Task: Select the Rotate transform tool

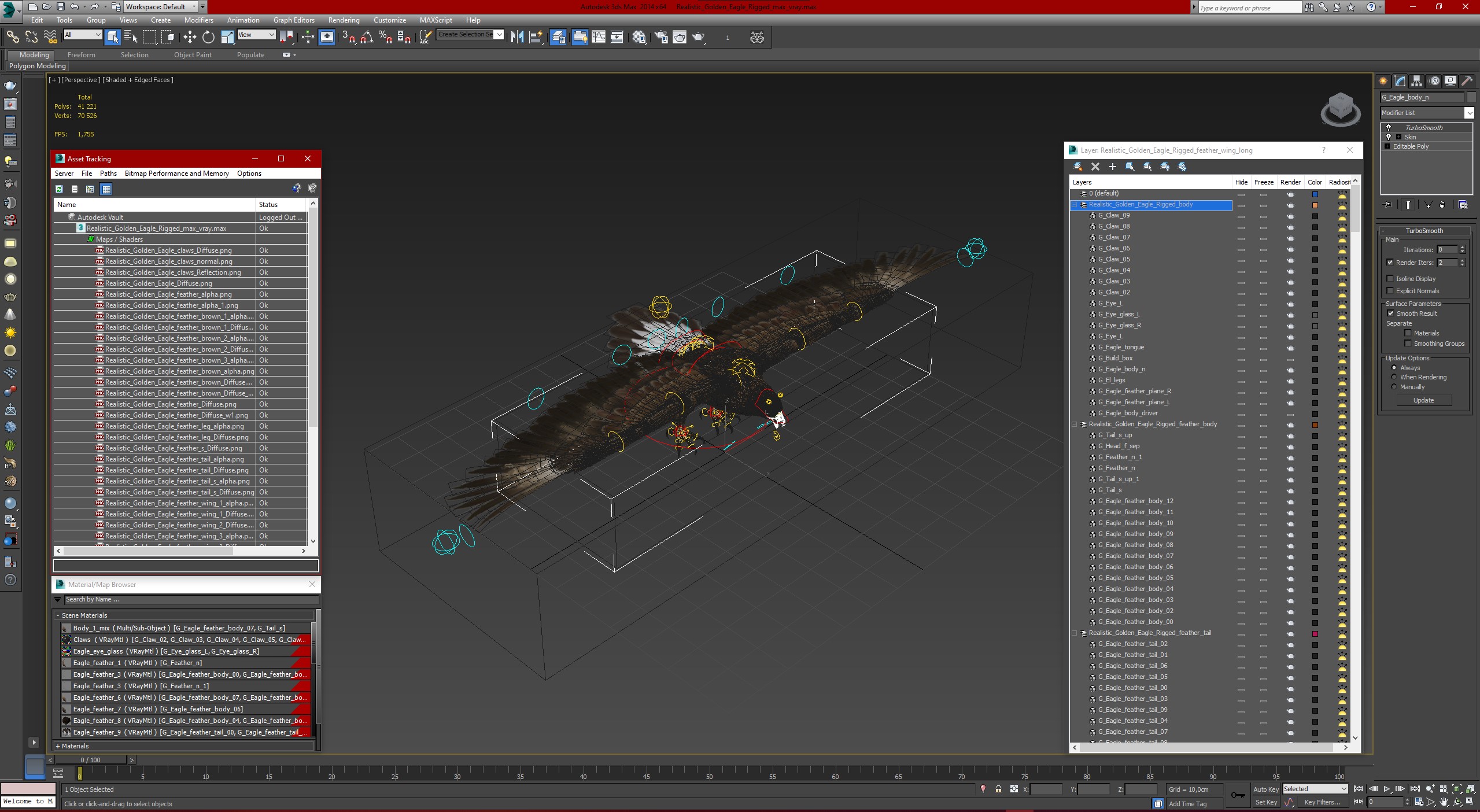Action: coord(208,38)
